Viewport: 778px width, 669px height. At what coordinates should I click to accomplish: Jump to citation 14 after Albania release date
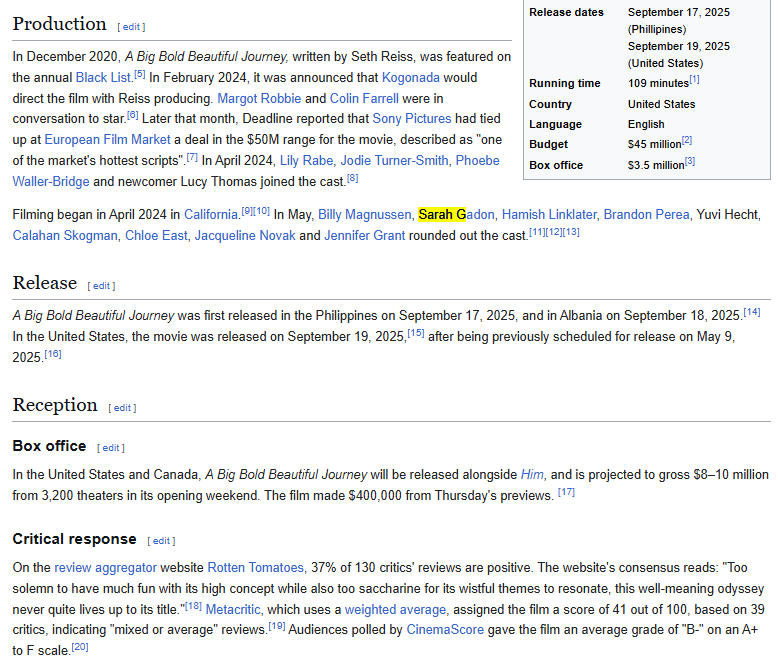point(752,312)
